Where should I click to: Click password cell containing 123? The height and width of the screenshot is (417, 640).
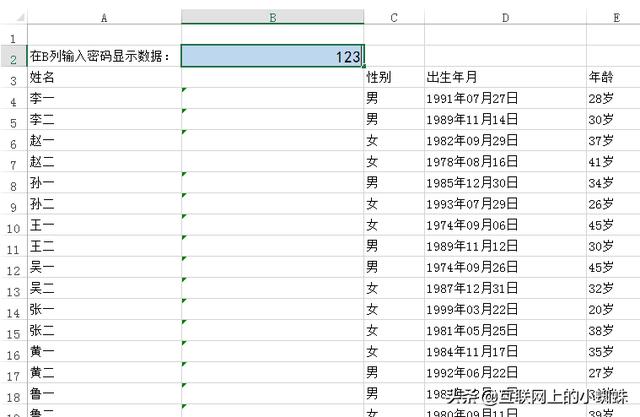click(272, 56)
